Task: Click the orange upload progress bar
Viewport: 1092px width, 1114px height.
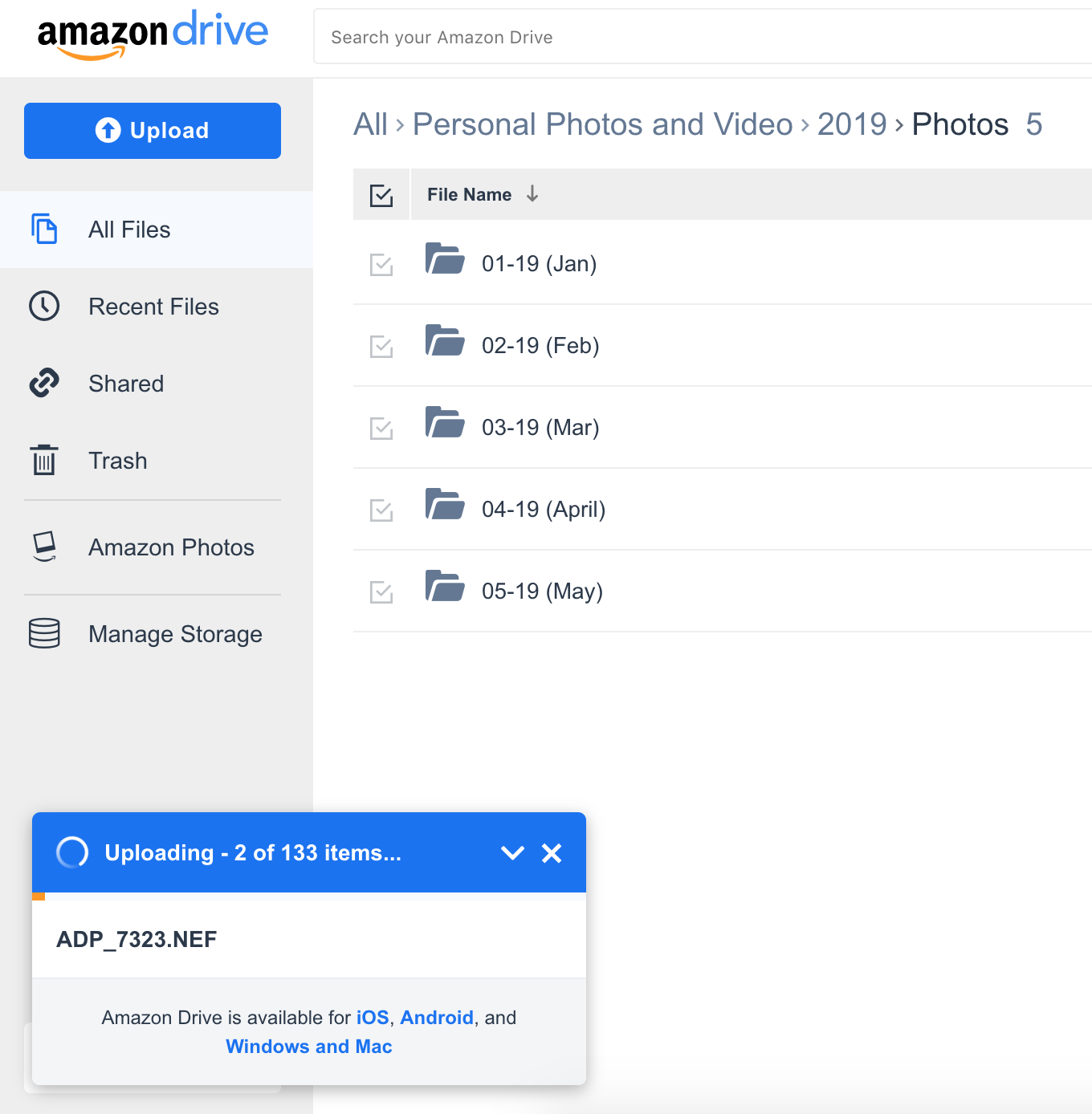Action: [x=39, y=896]
